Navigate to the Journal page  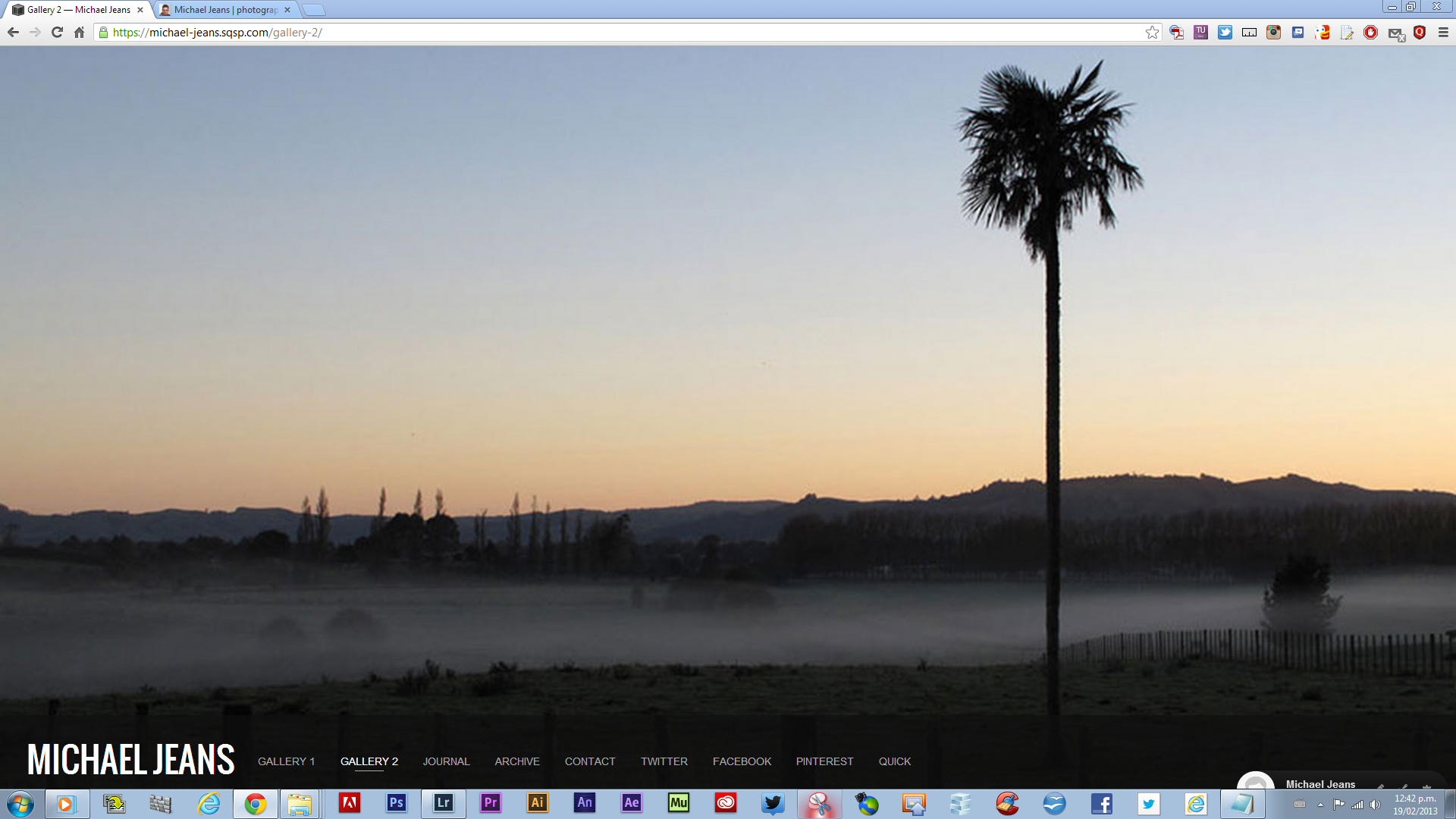(x=446, y=761)
